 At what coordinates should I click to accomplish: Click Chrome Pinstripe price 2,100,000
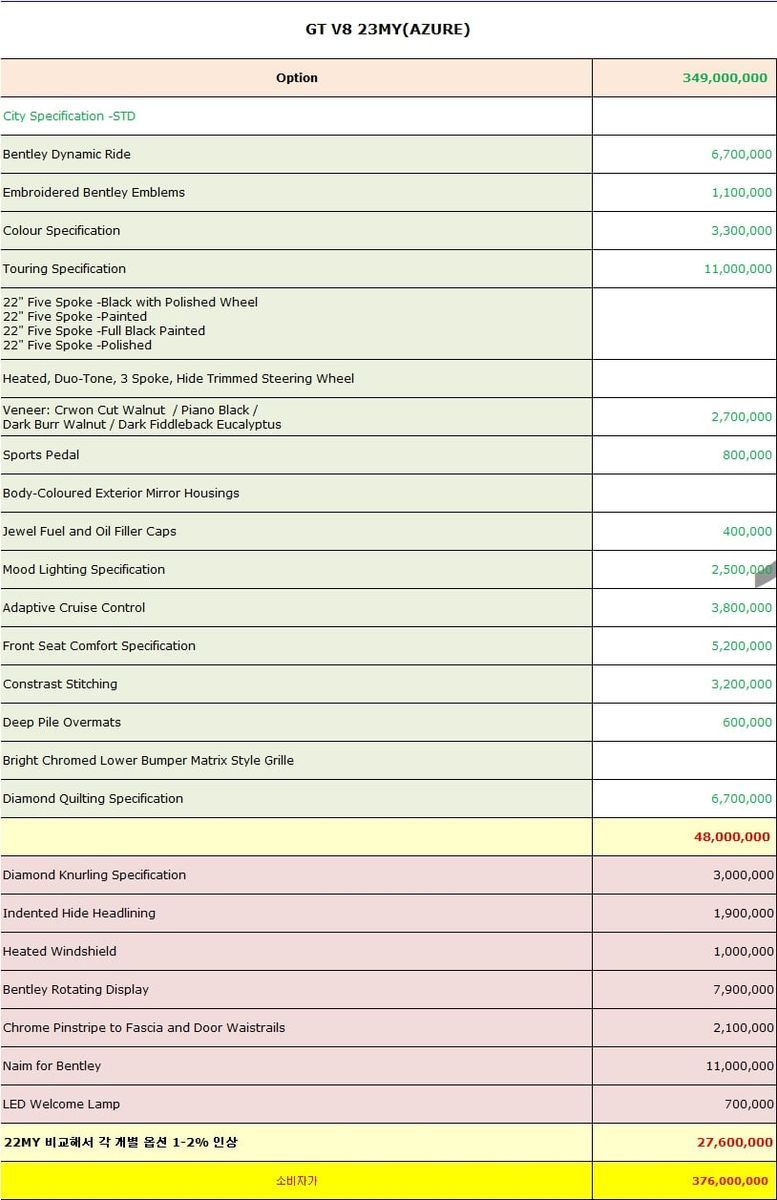pos(743,1028)
